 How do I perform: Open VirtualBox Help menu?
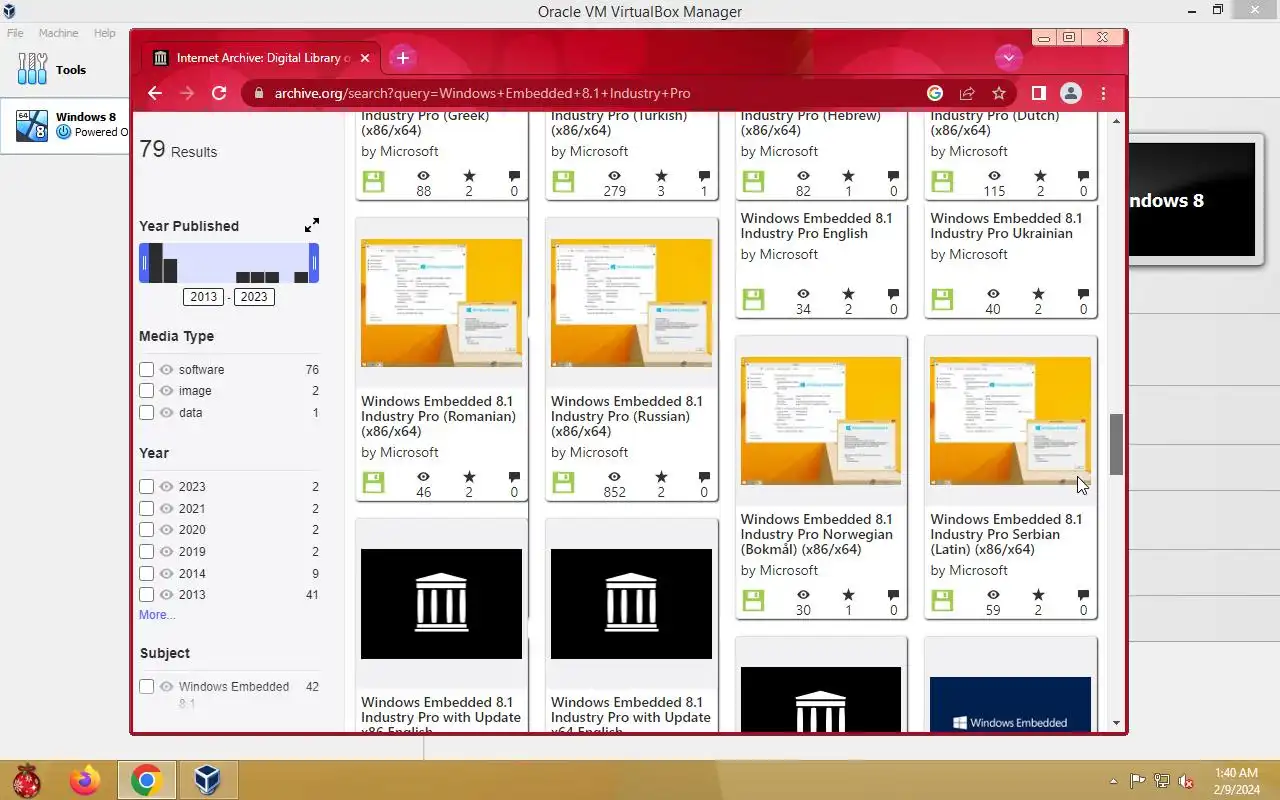pos(105,33)
